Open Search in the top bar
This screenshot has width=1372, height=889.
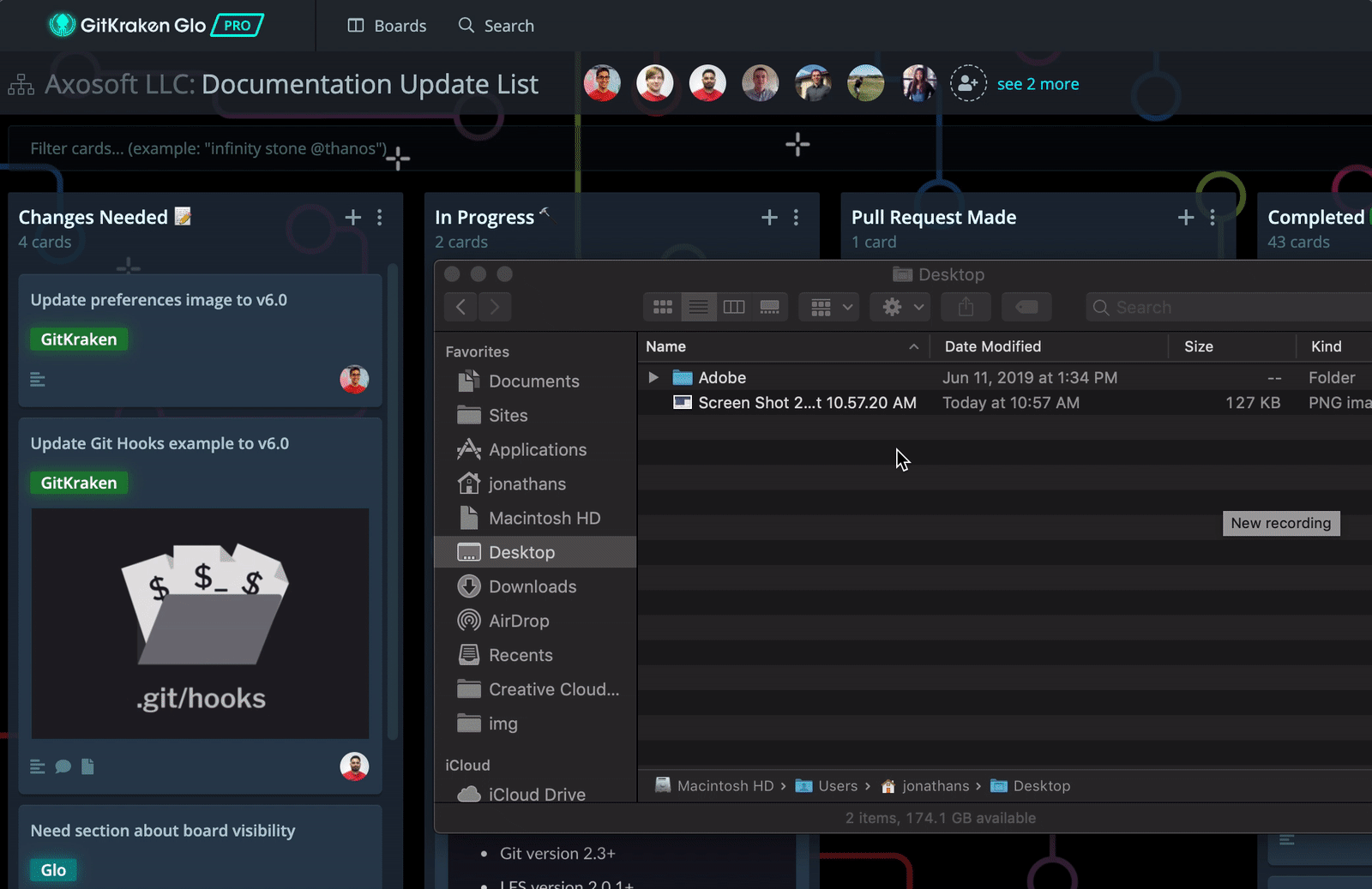point(496,26)
